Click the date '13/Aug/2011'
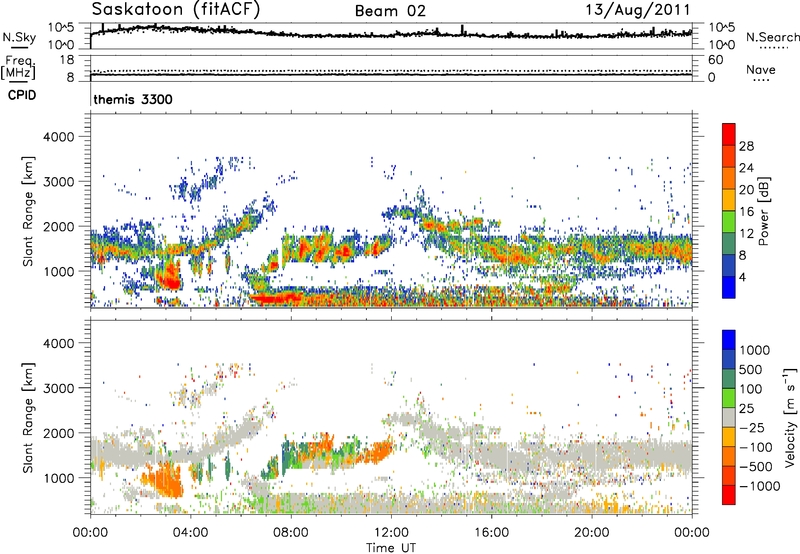The image size is (800, 554). tap(638, 9)
